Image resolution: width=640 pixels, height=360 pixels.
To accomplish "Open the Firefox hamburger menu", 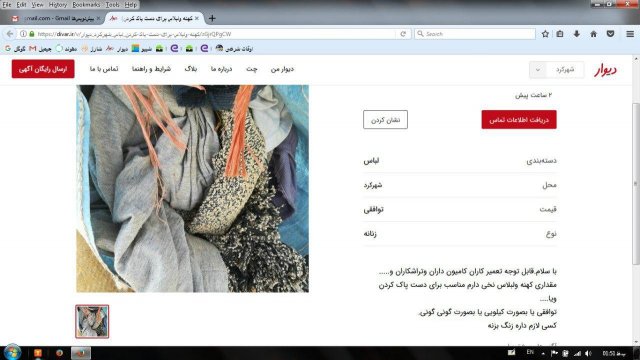I will click(x=630, y=34).
